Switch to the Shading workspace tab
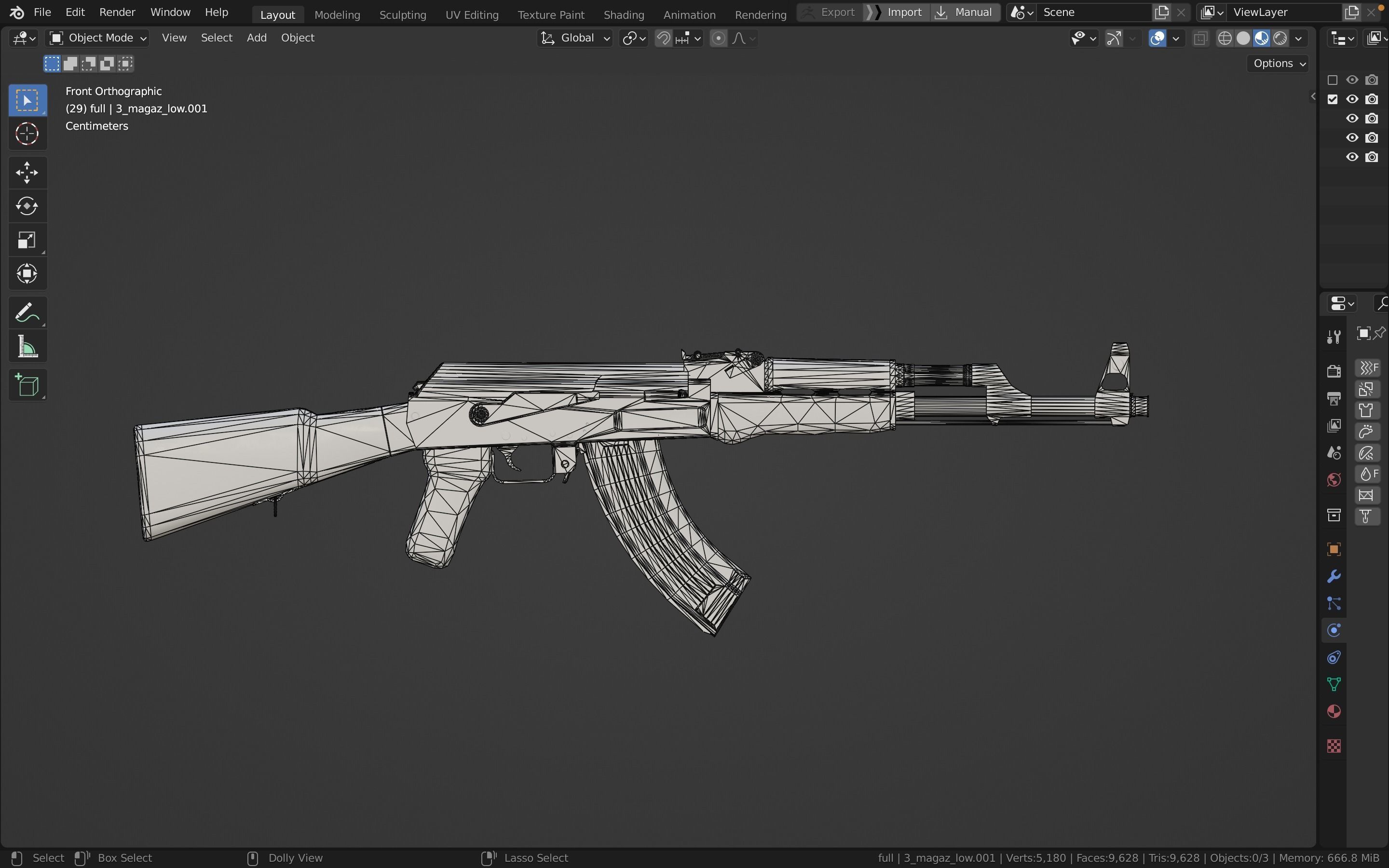 [x=624, y=15]
